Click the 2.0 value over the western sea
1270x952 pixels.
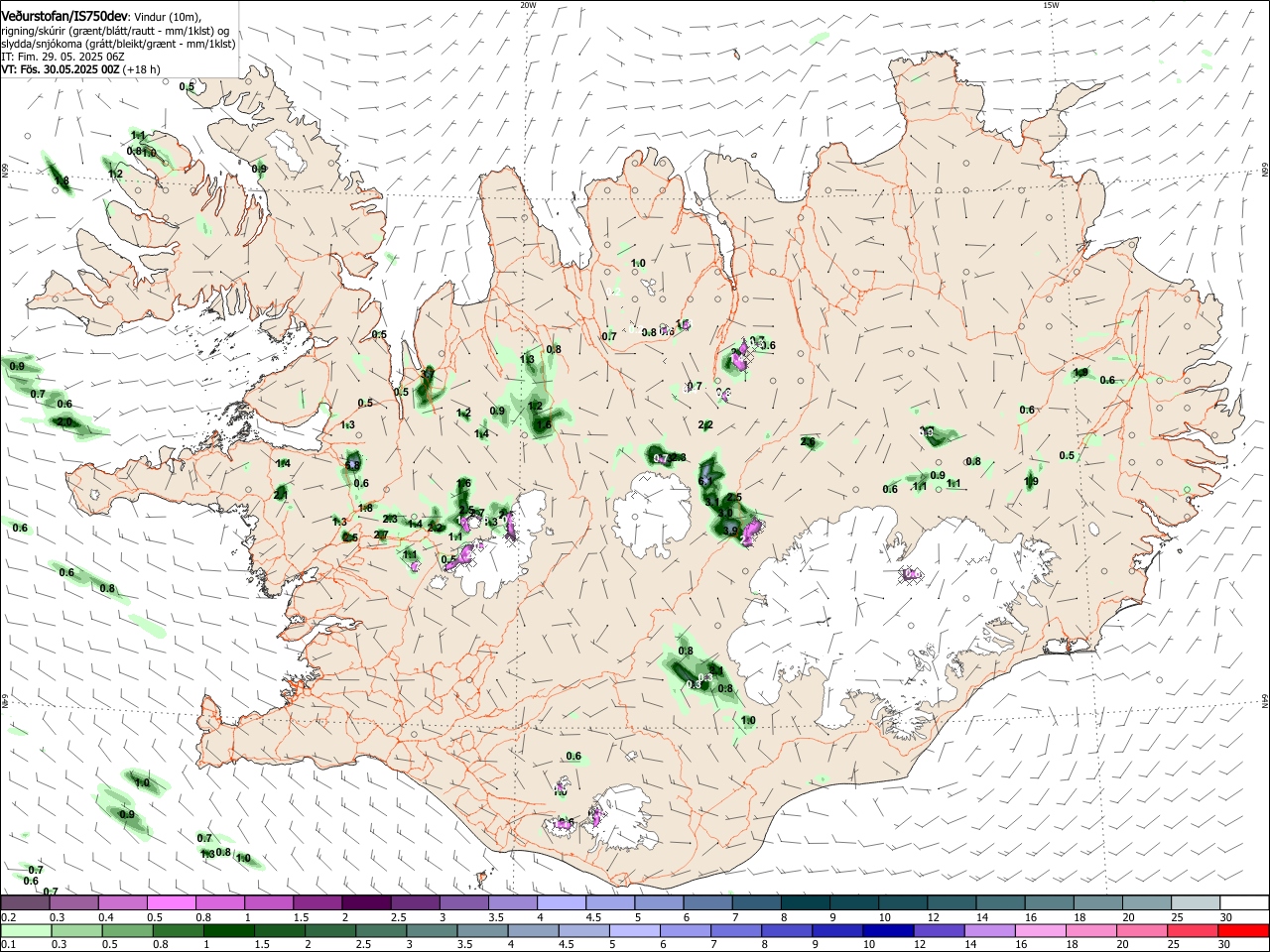(x=65, y=421)
